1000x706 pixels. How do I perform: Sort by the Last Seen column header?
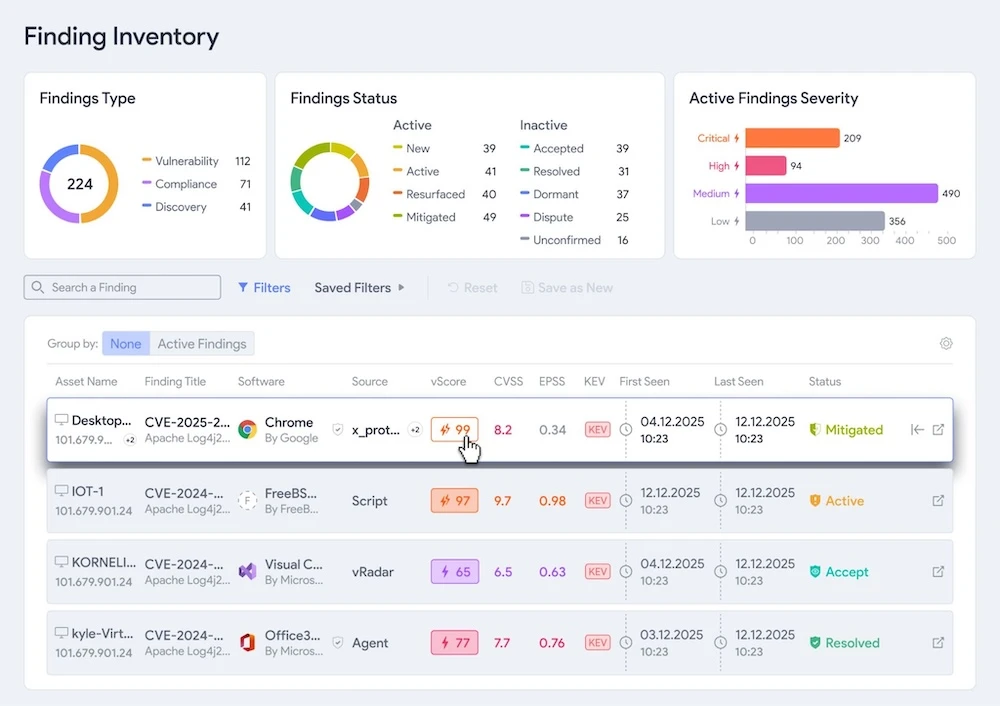[x=738, y=382]
